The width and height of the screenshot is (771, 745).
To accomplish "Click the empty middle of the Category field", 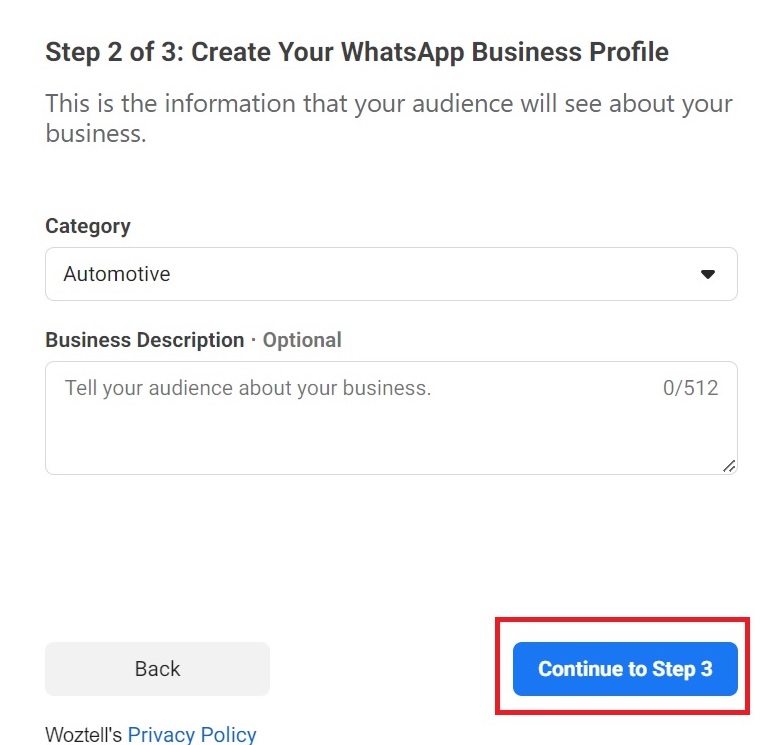I will [x=400, y=274].
